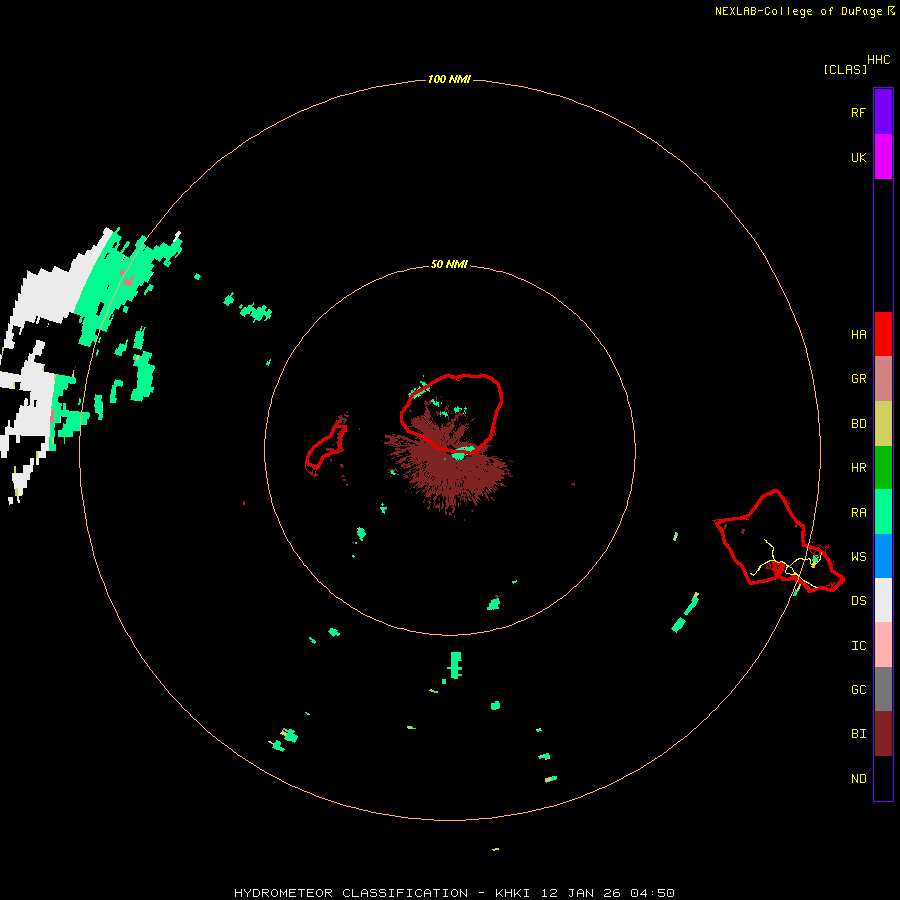Click the brown BI legend swatch
Screen dimensions: 900x900
883,734
